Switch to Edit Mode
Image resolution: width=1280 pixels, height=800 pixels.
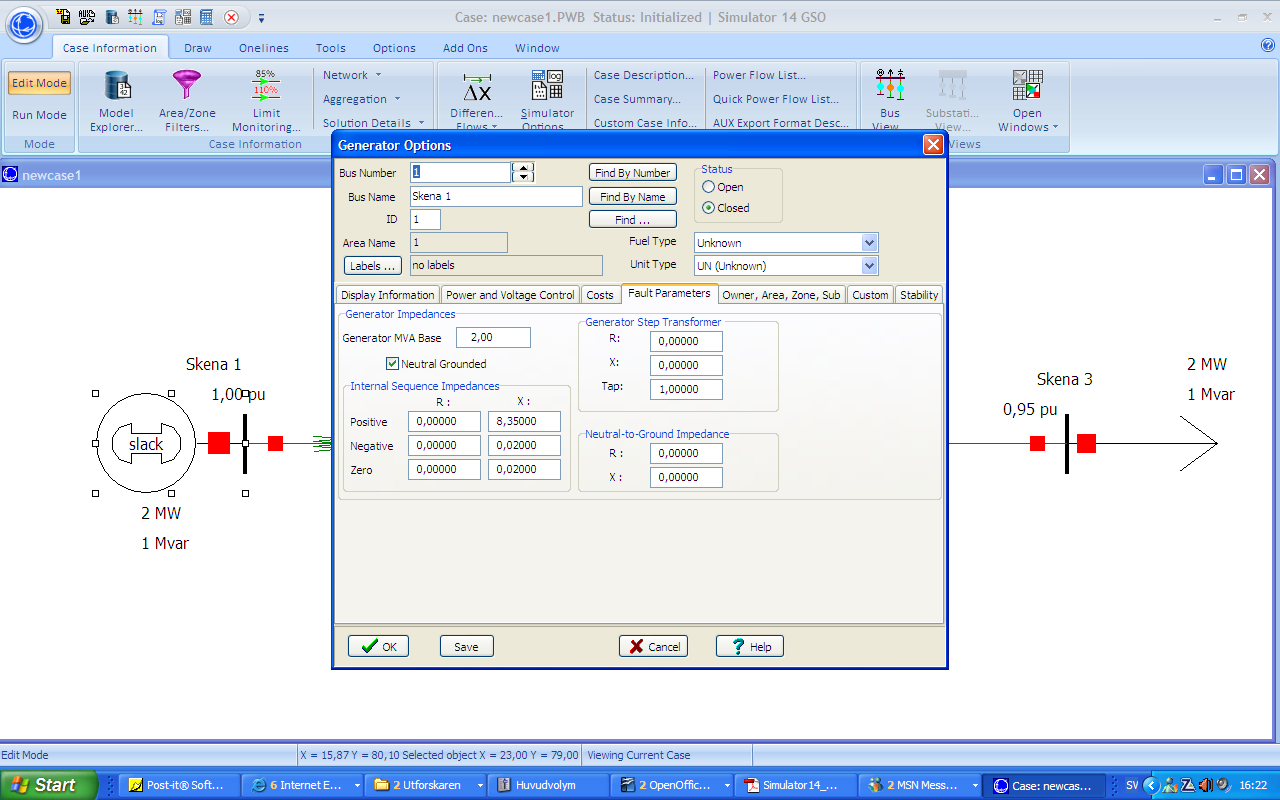(x=39, y=83)
